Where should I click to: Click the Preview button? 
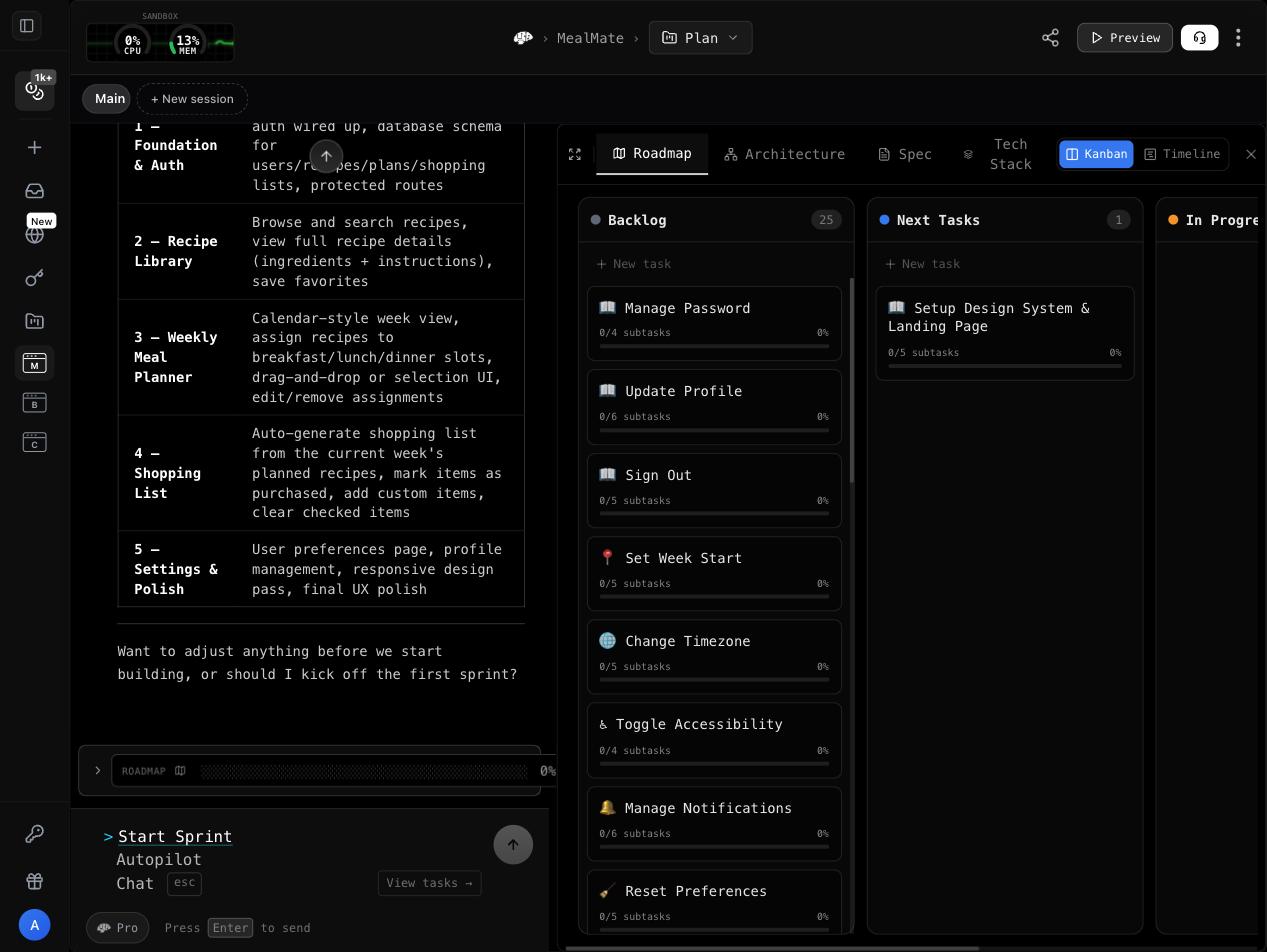click(1124, 38)
